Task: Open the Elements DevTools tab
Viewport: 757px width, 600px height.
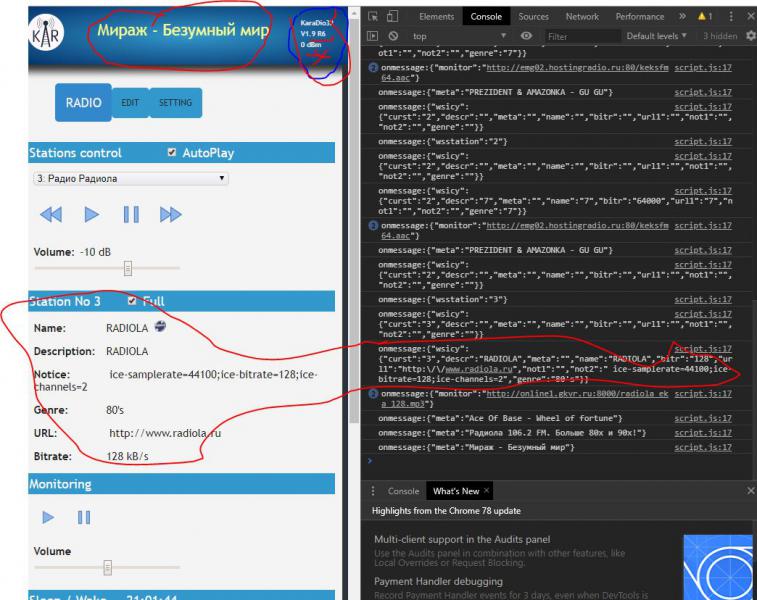Action: (x=436, y=16)
